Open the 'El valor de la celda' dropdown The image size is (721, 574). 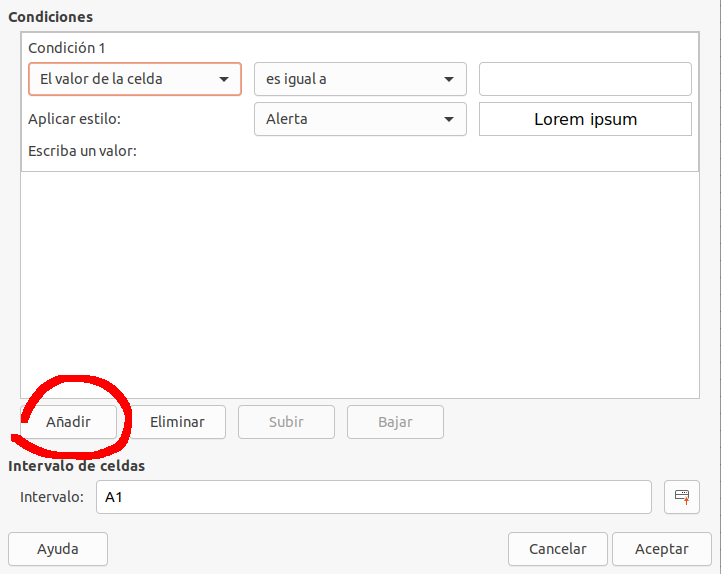tap(135, 79)
